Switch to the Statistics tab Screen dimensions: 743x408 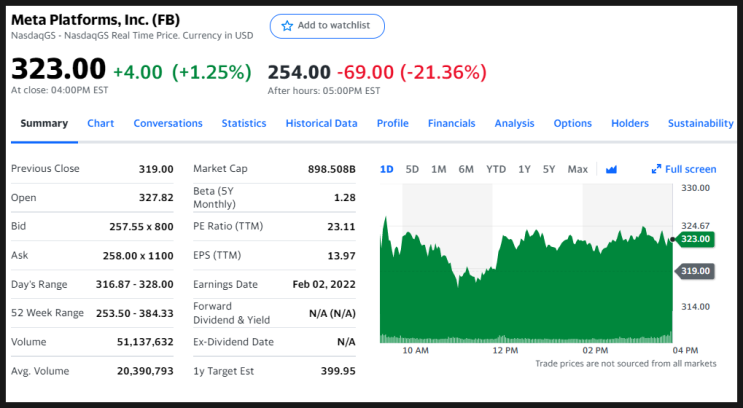pyautogui.click(x=244, y=123)
